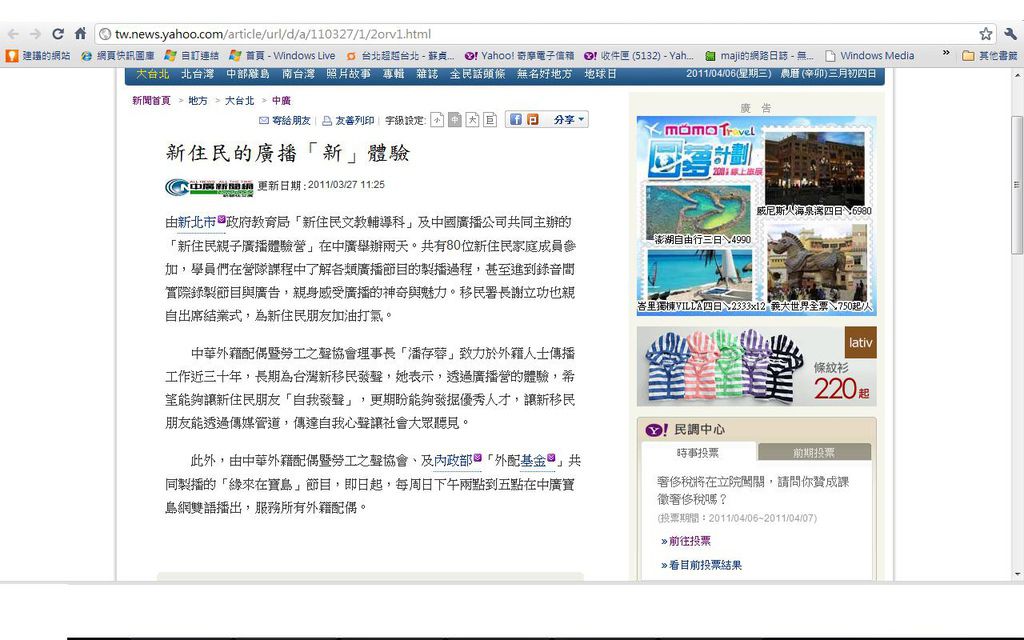Select the 雜誌 navigation tab
This screenshot has width=1024, height=640.
[427, 74]
